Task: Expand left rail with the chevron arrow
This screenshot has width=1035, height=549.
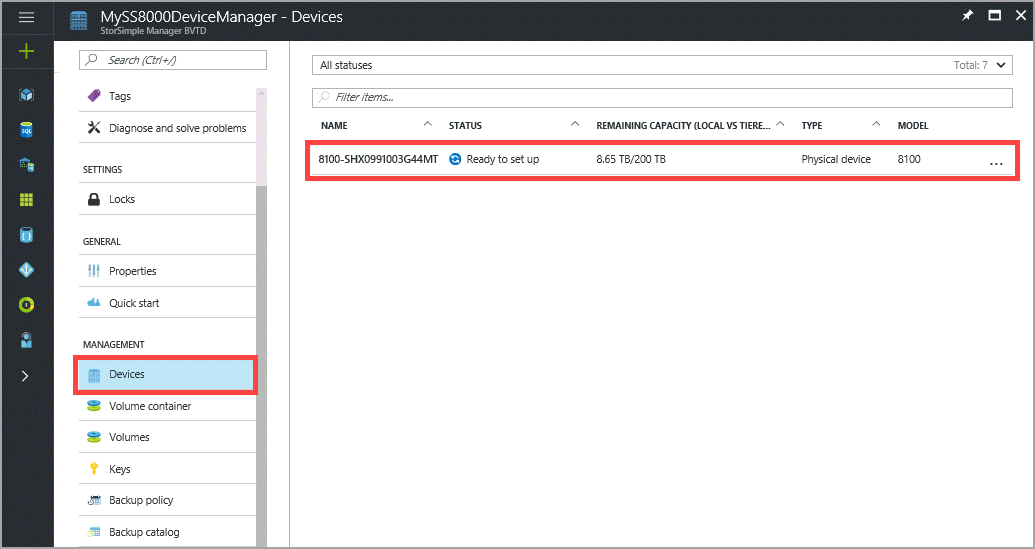Action: 25,375
